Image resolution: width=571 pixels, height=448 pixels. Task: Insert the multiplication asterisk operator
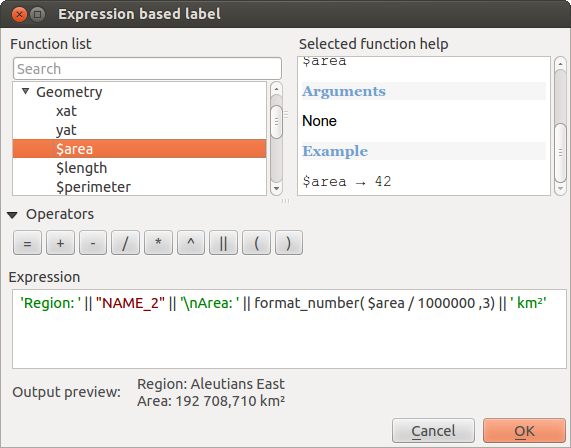[x=158, y=243]
